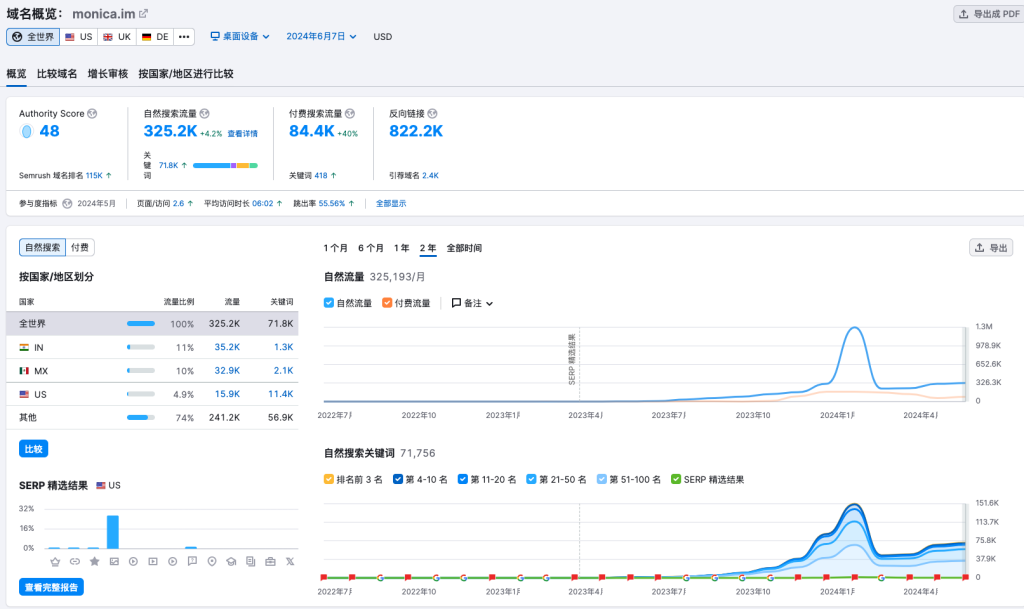Toggle the 付费流量 checkbox
This screenshot has height=609, width=1024.
(387, 303)
